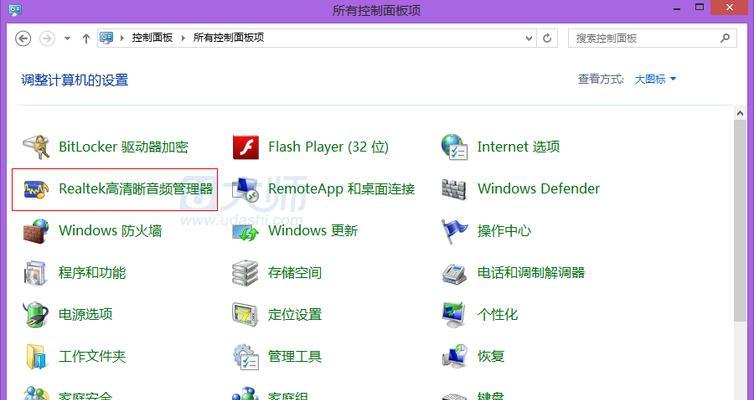Open the Windows 更新 icon
The image size is (754, 400).
pos(246,232)
